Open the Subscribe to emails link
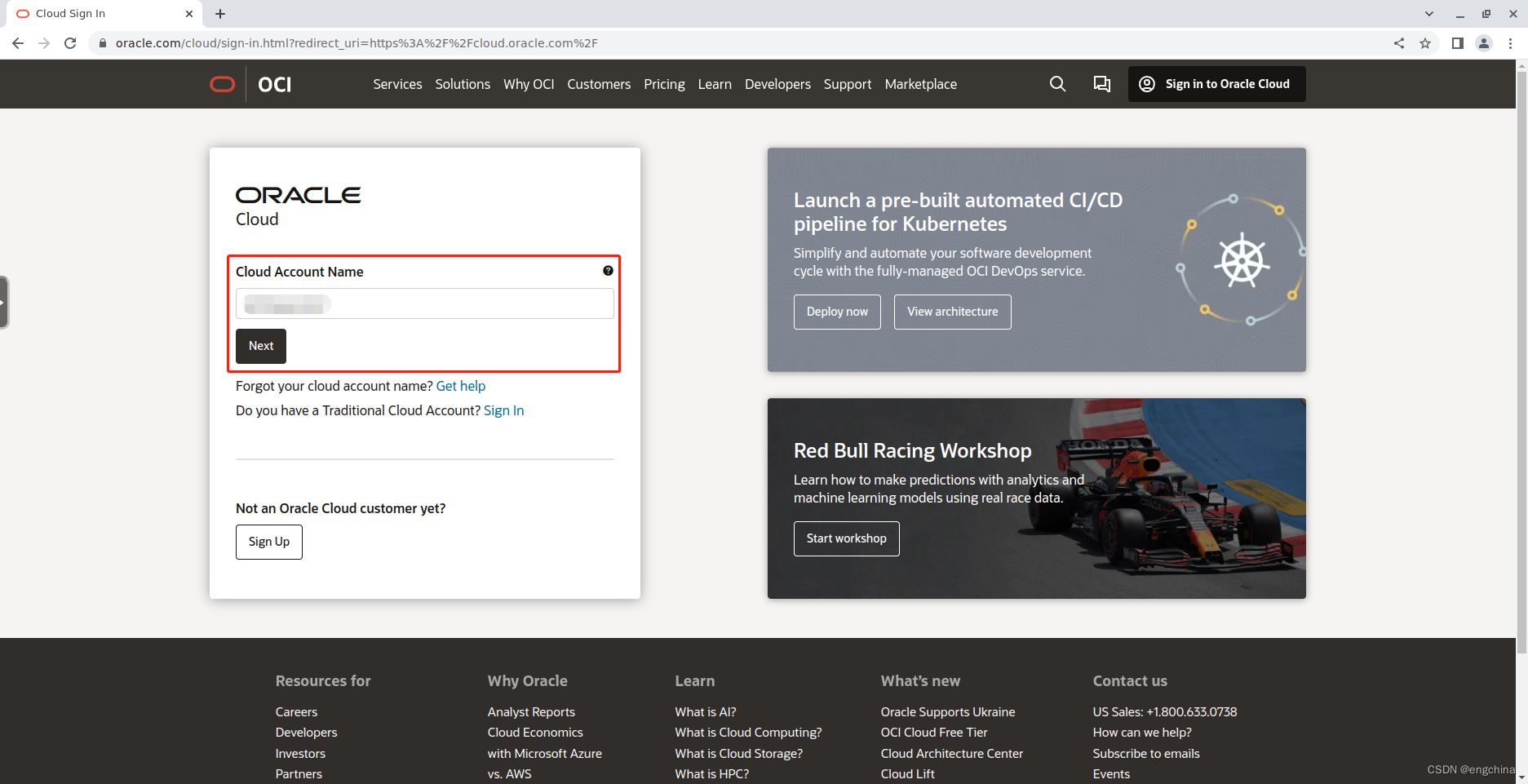 [x=1146, y=754]
